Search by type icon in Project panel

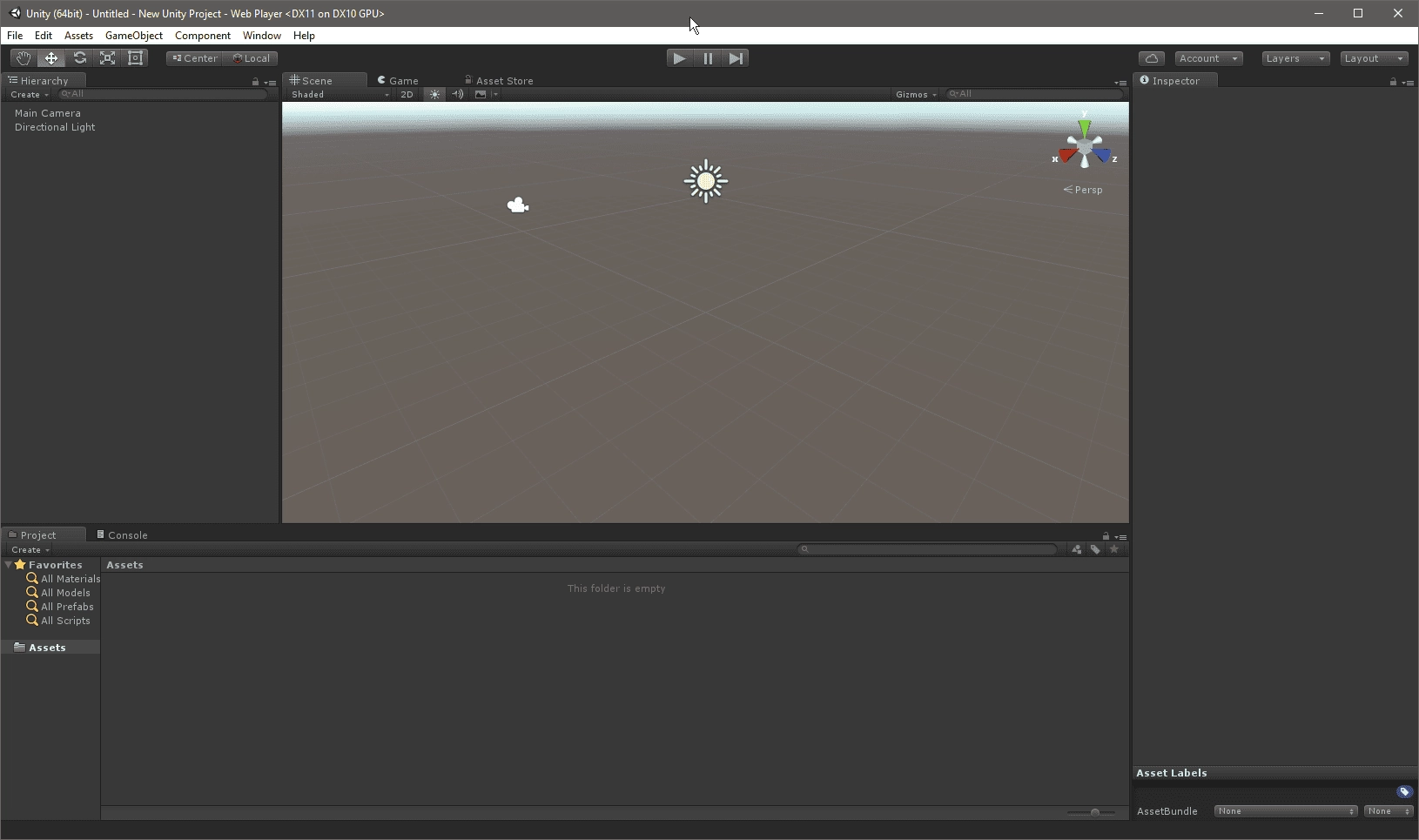coord(1077,549)
